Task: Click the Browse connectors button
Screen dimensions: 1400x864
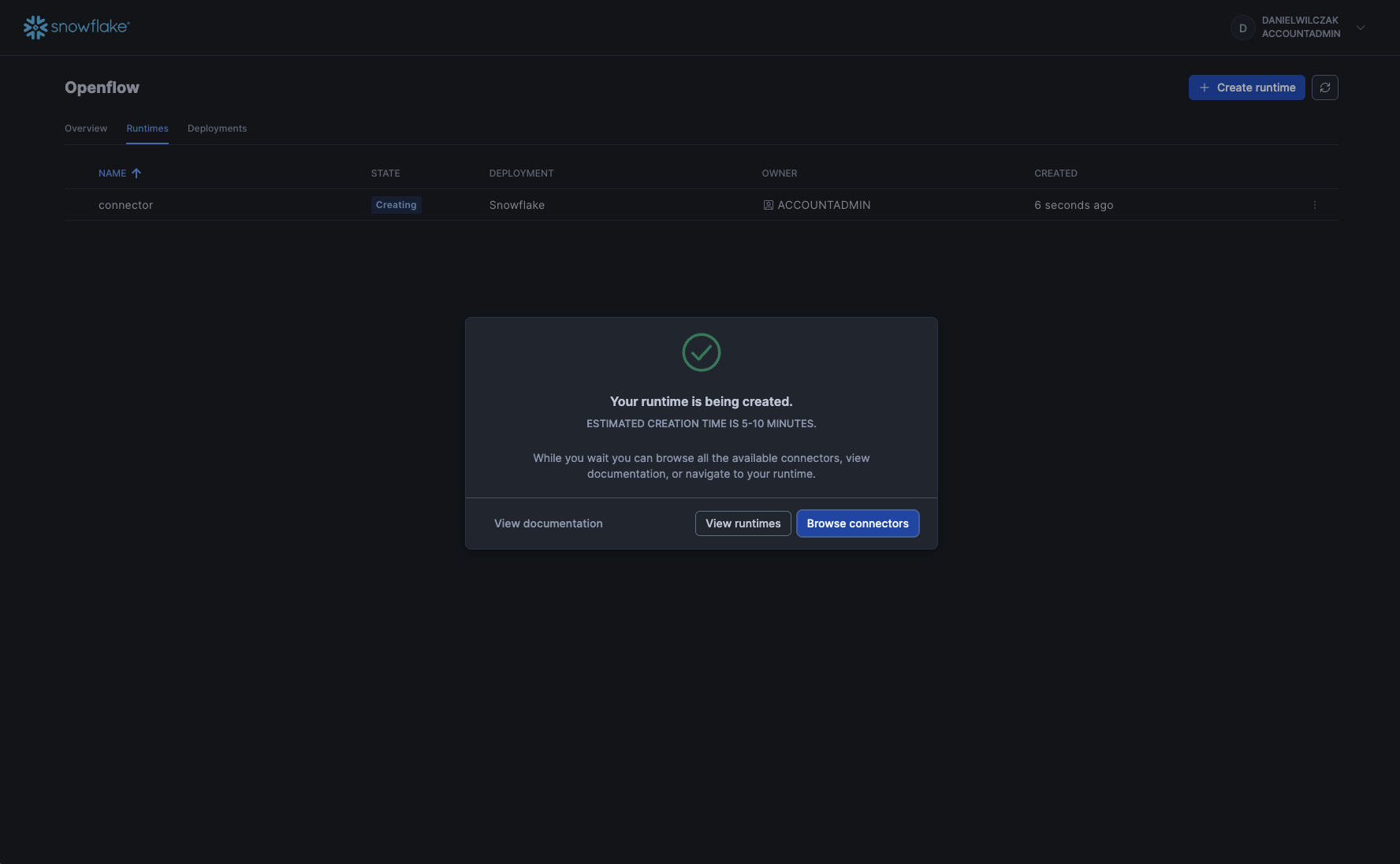Action: click(x=857, y=523)
